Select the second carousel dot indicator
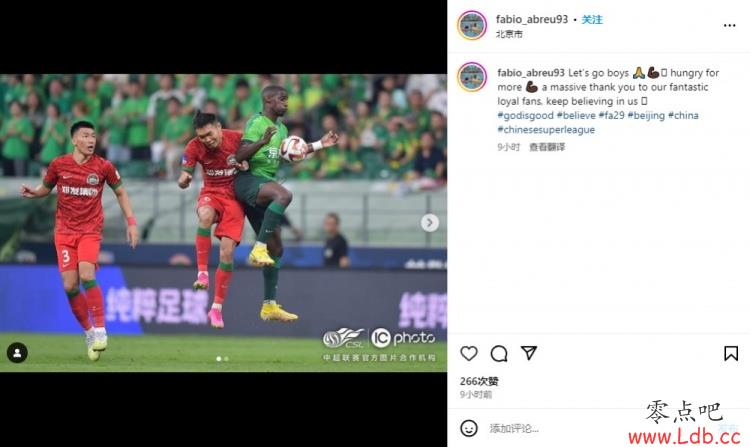This screenshot has width=750, height=447. [x=226, y=359]
